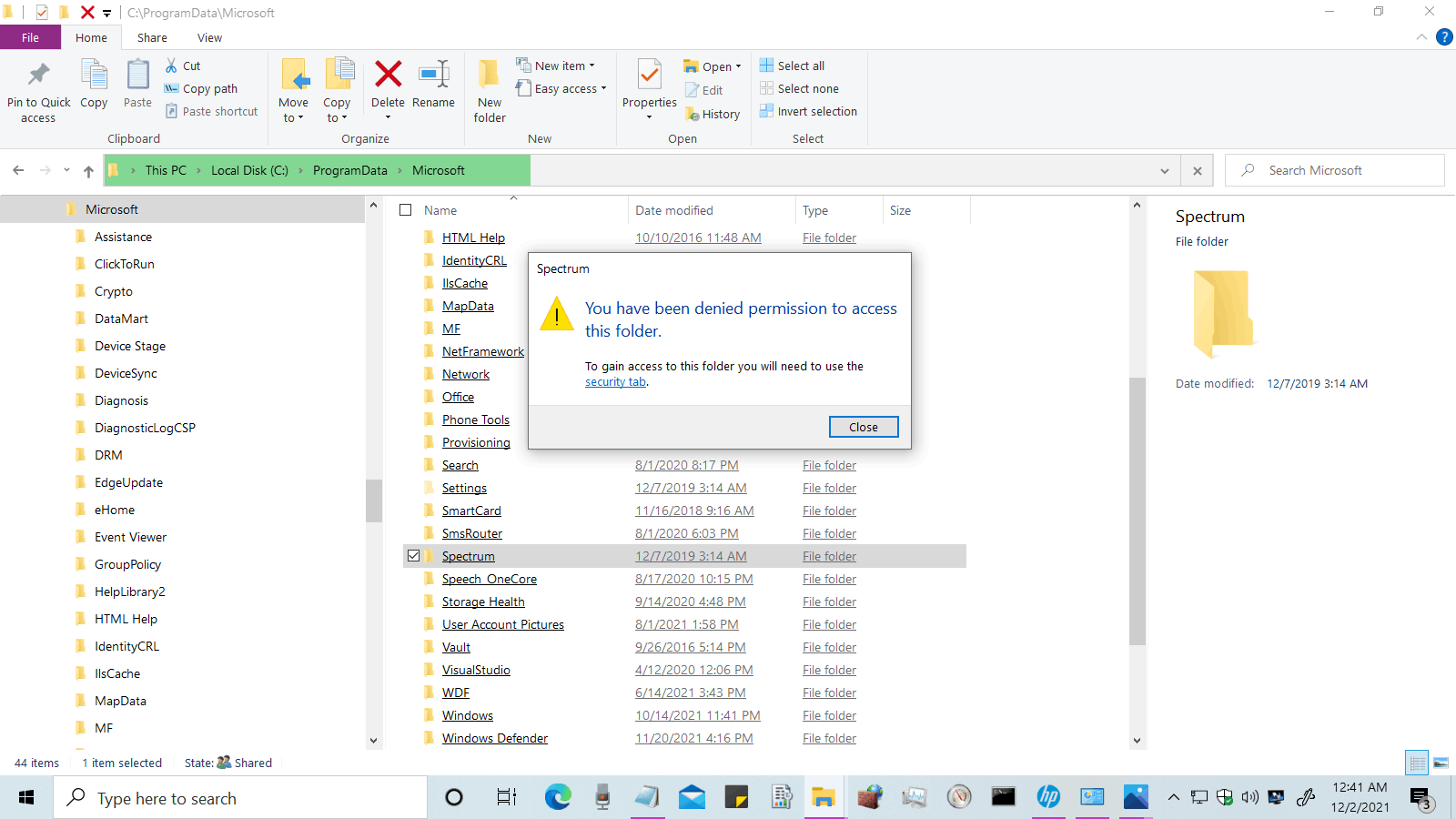
Task: Select DiagnosticLogCSP in the navigation tree
Action: tap(145, 428)
